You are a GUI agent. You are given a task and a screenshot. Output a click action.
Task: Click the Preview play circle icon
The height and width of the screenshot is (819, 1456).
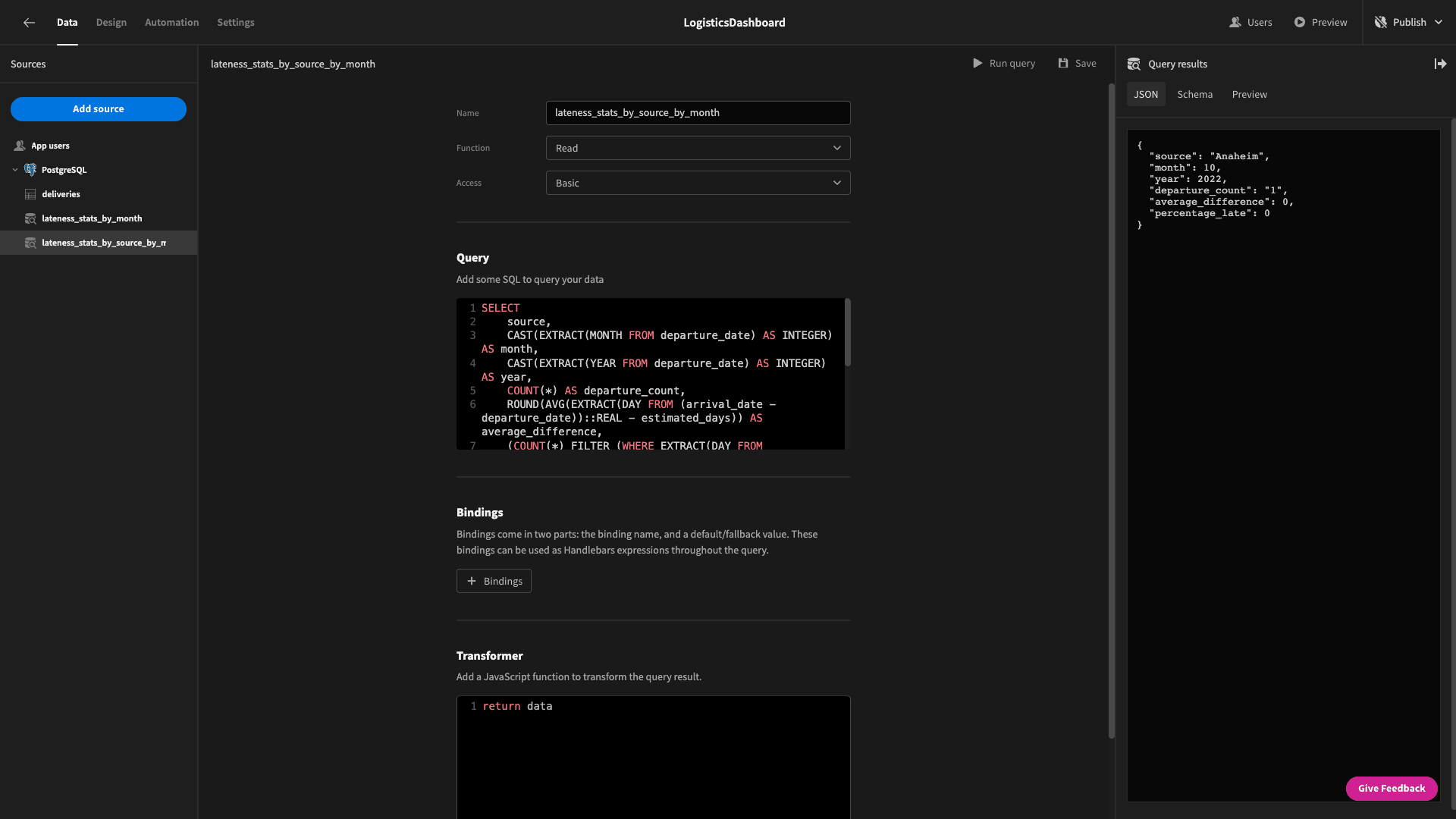coord(1300,23)
